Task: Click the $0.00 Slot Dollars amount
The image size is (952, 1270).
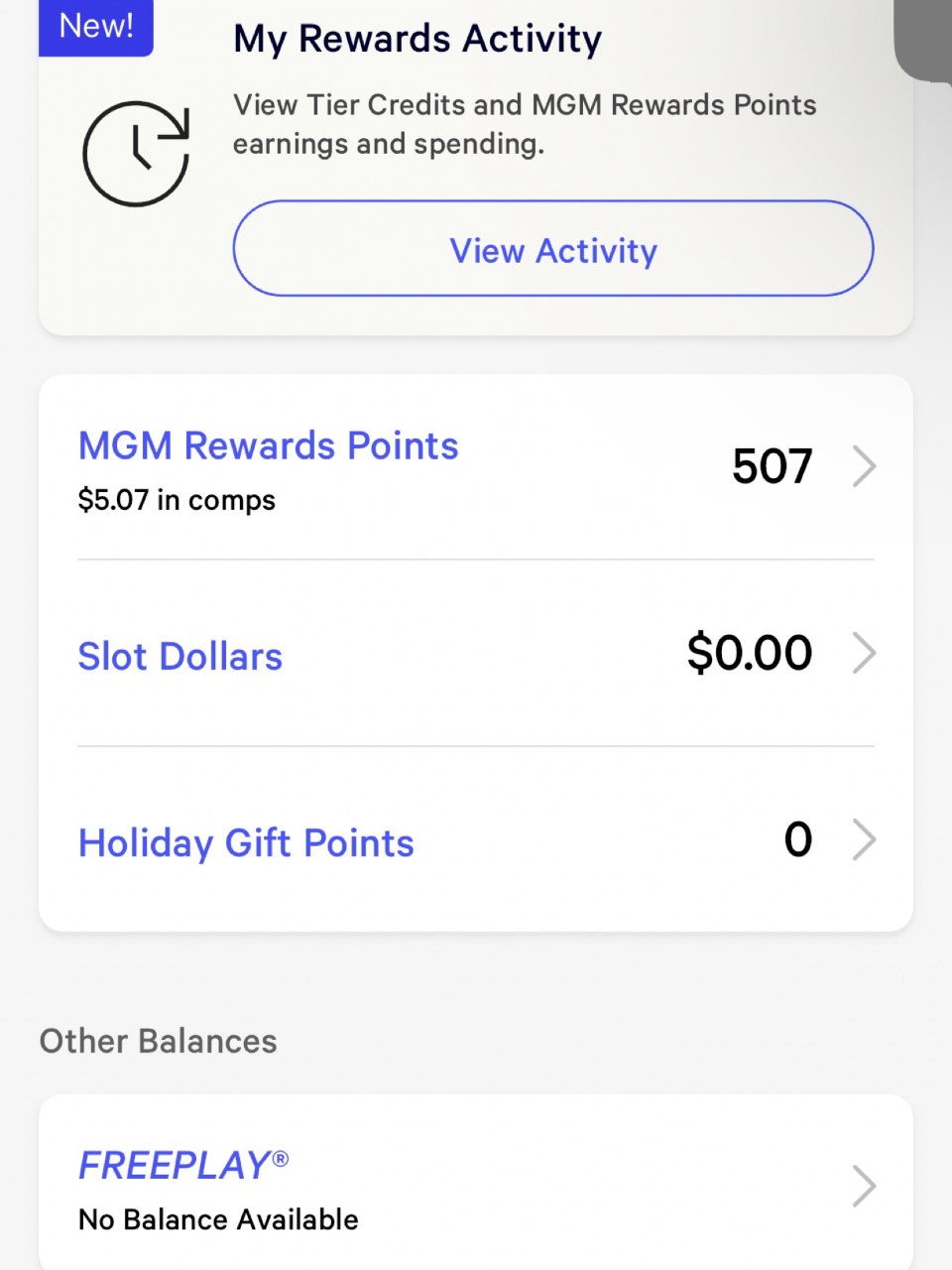Action: tap(749, 653)
